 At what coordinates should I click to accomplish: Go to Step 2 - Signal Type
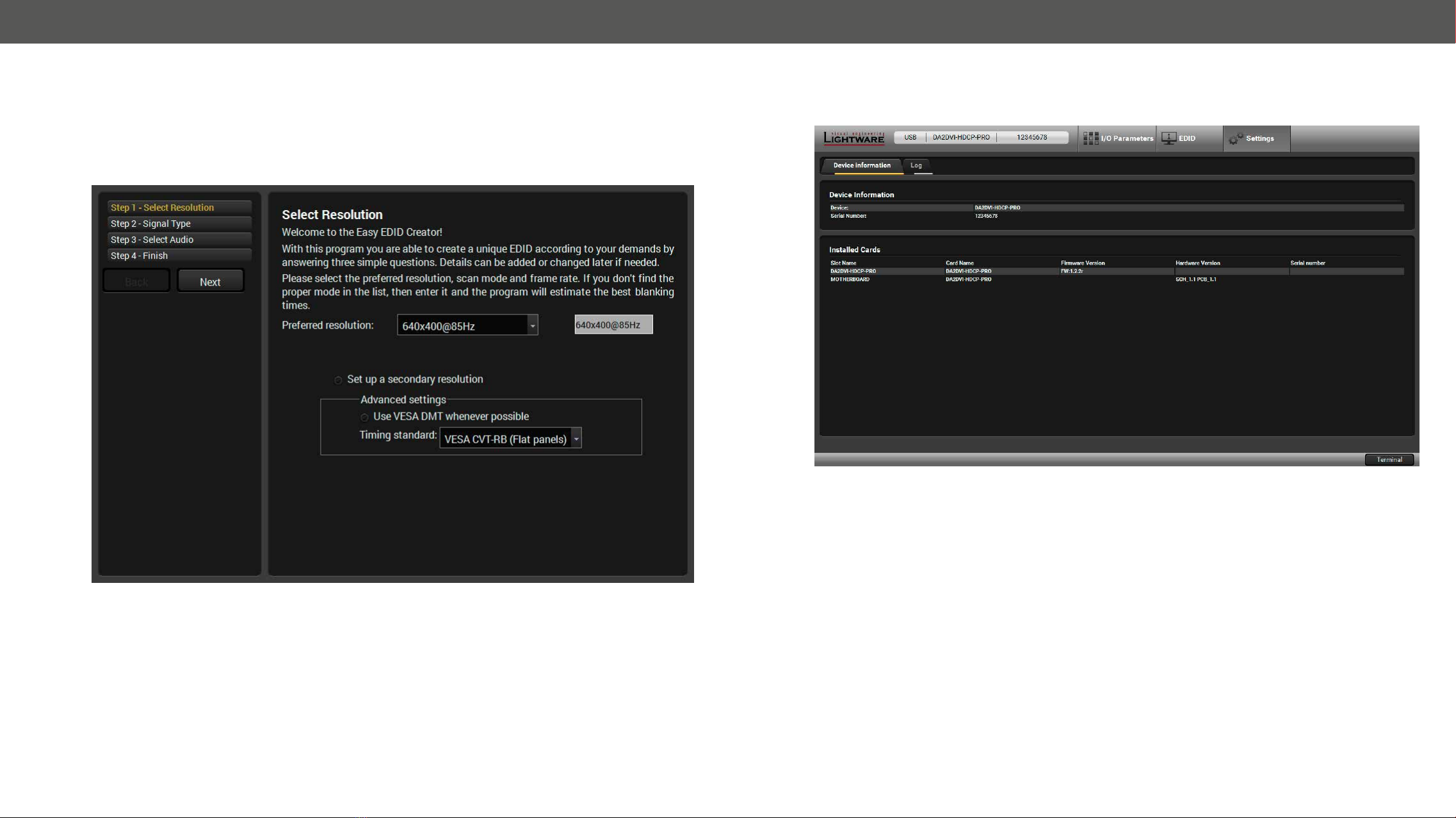pos(179,224)
